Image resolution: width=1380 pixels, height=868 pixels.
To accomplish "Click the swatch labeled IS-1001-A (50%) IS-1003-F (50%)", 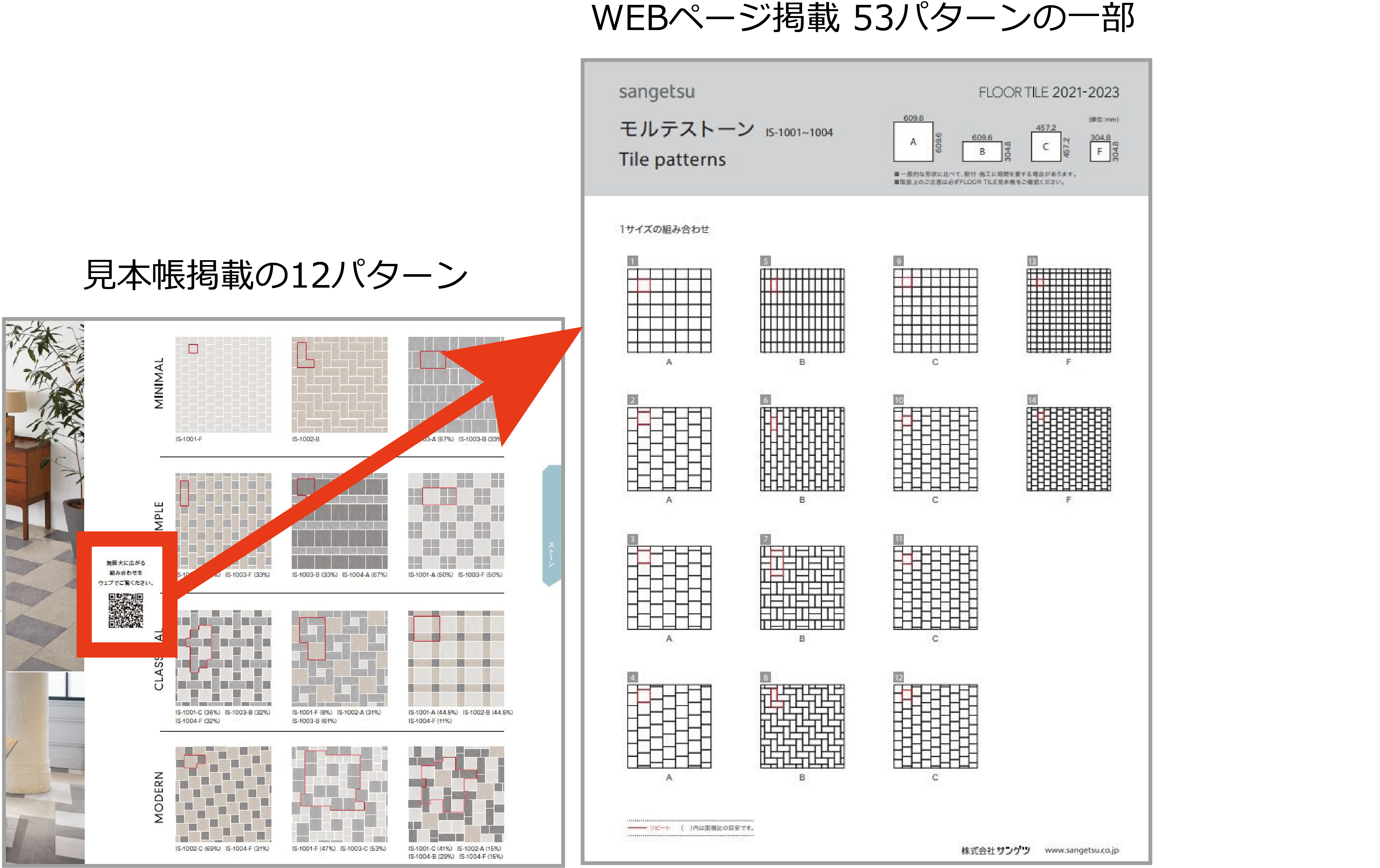I will click(x=456, y=521).
